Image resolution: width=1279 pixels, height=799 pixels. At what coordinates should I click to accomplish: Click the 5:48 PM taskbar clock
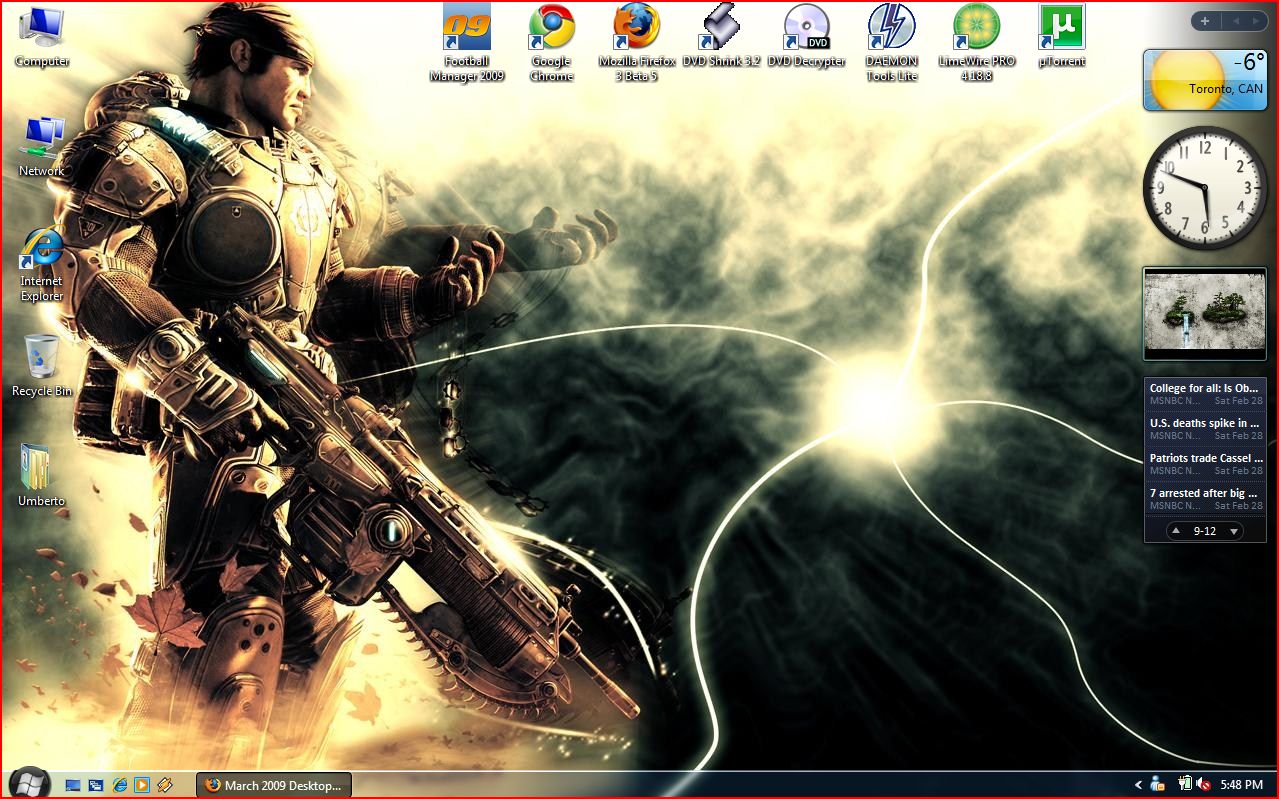[x=1242, y=785]
